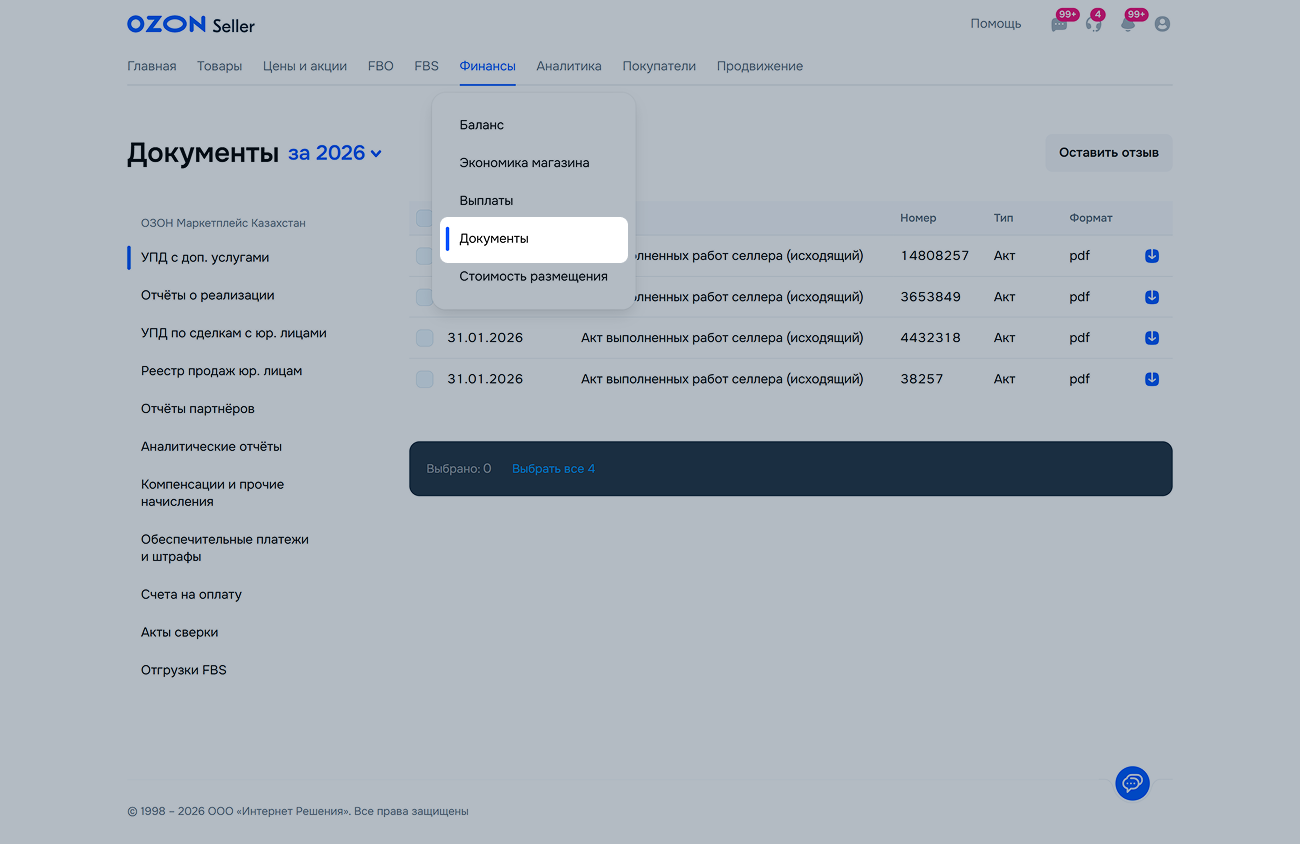Download document number 38257
This screenshot has width=1300, height=844.
(x=1152, y=379)
